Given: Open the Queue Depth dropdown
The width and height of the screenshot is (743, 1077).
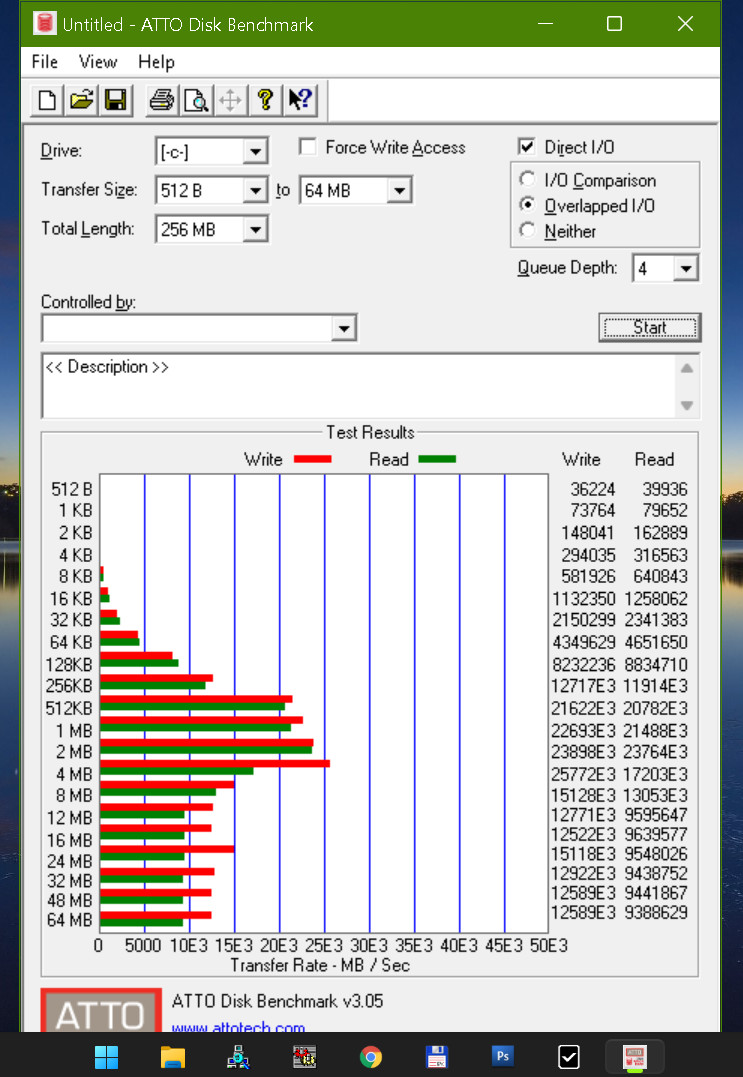Looking at the screenshot, I should pyautogui.click(x=685, y=269).
